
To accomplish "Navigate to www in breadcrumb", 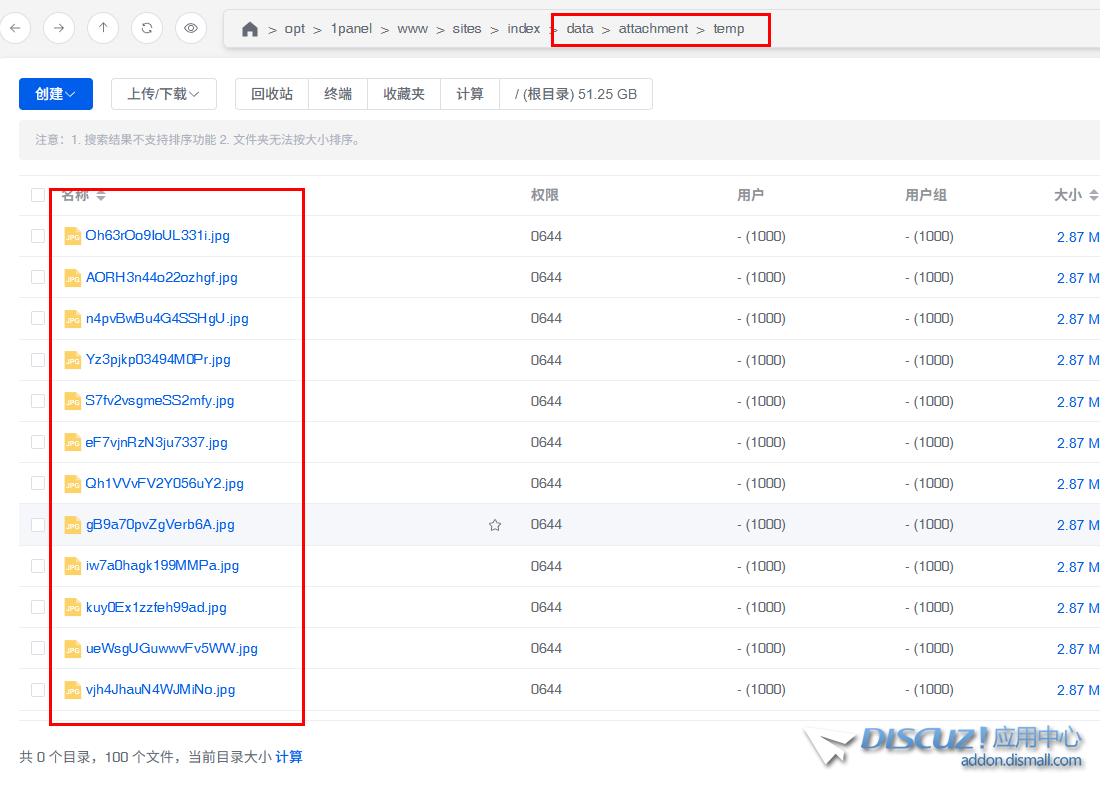I will 412,29.
